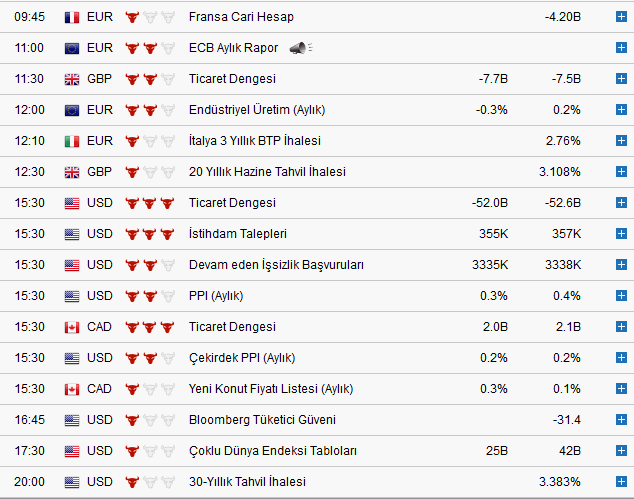Click the UK flag beside Ticaret Dengesi 11:30
Viewport: 634px width, 499px height.
pos(71,79)
